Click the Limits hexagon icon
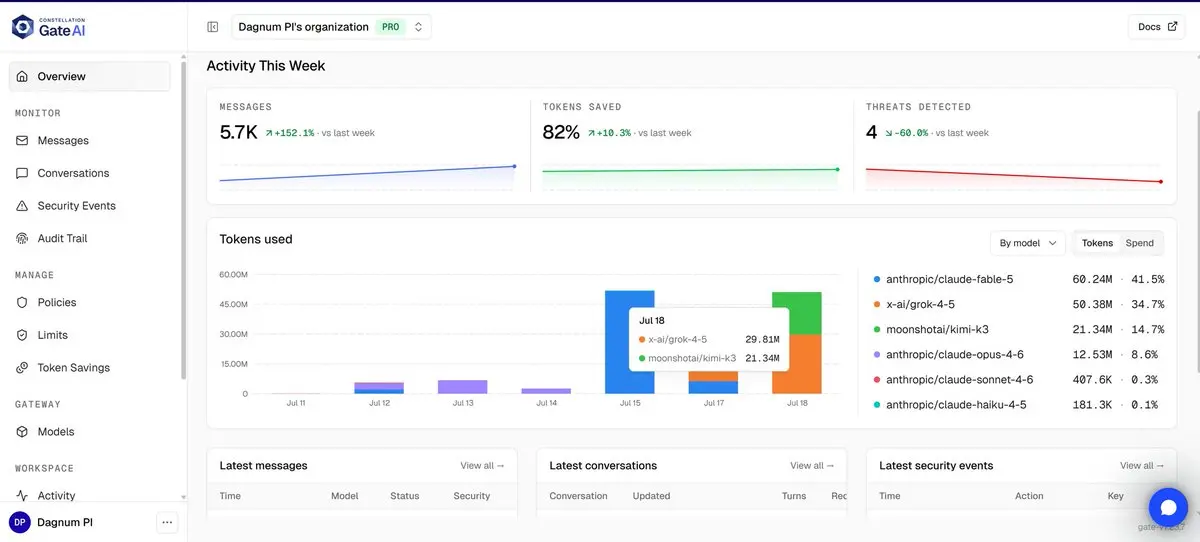Screen dimensions: 1200x542 [22, 335]
